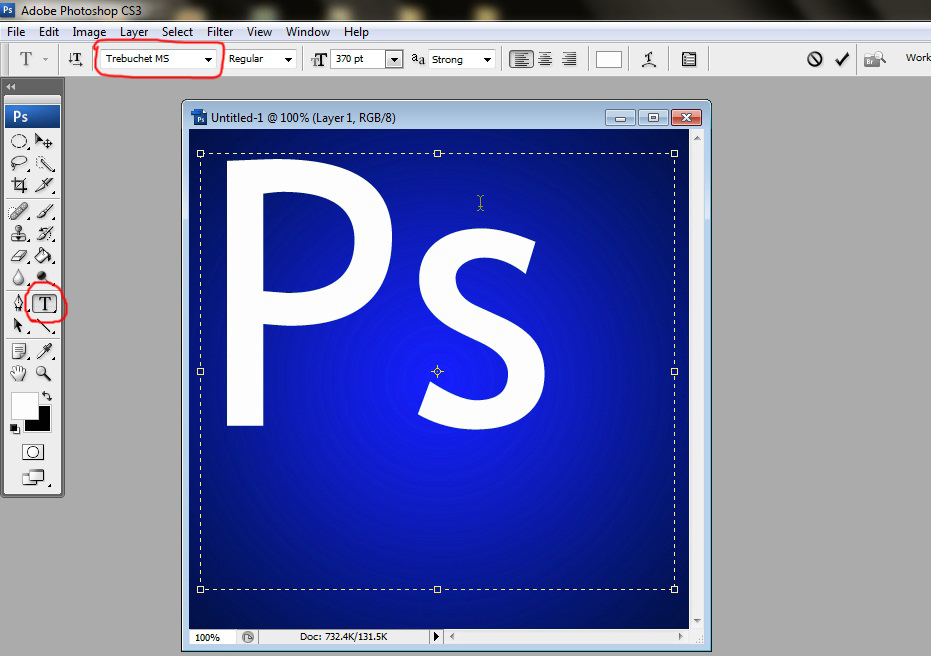Cancel the current text edit
Screen dimensions: 931x656
click(813, 58)
